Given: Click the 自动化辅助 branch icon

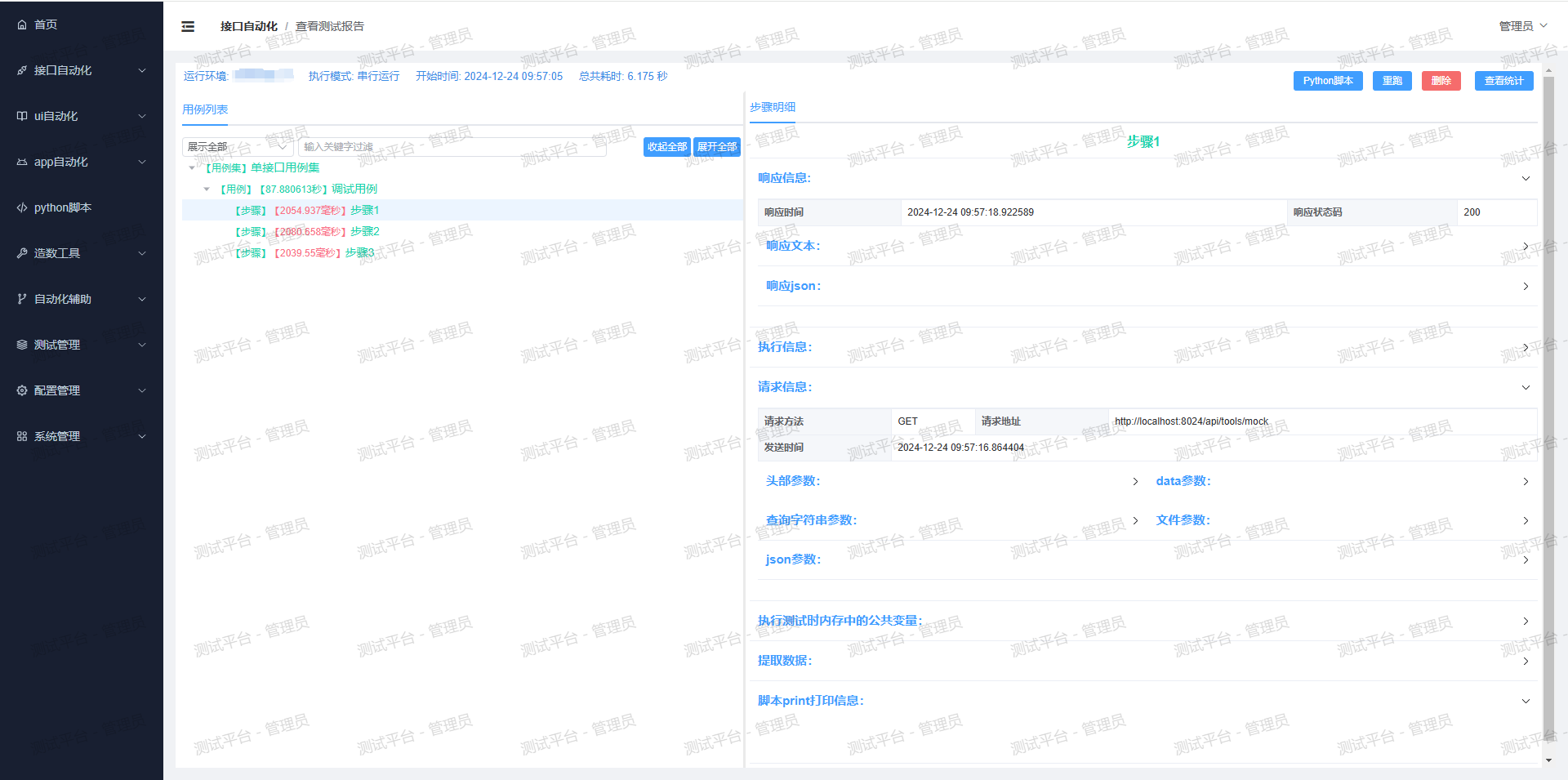Looking at the screenshot, I should [x=22, y=299].
